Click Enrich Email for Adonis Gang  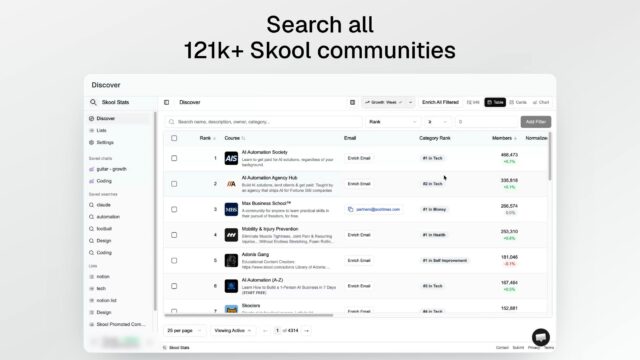359,260
